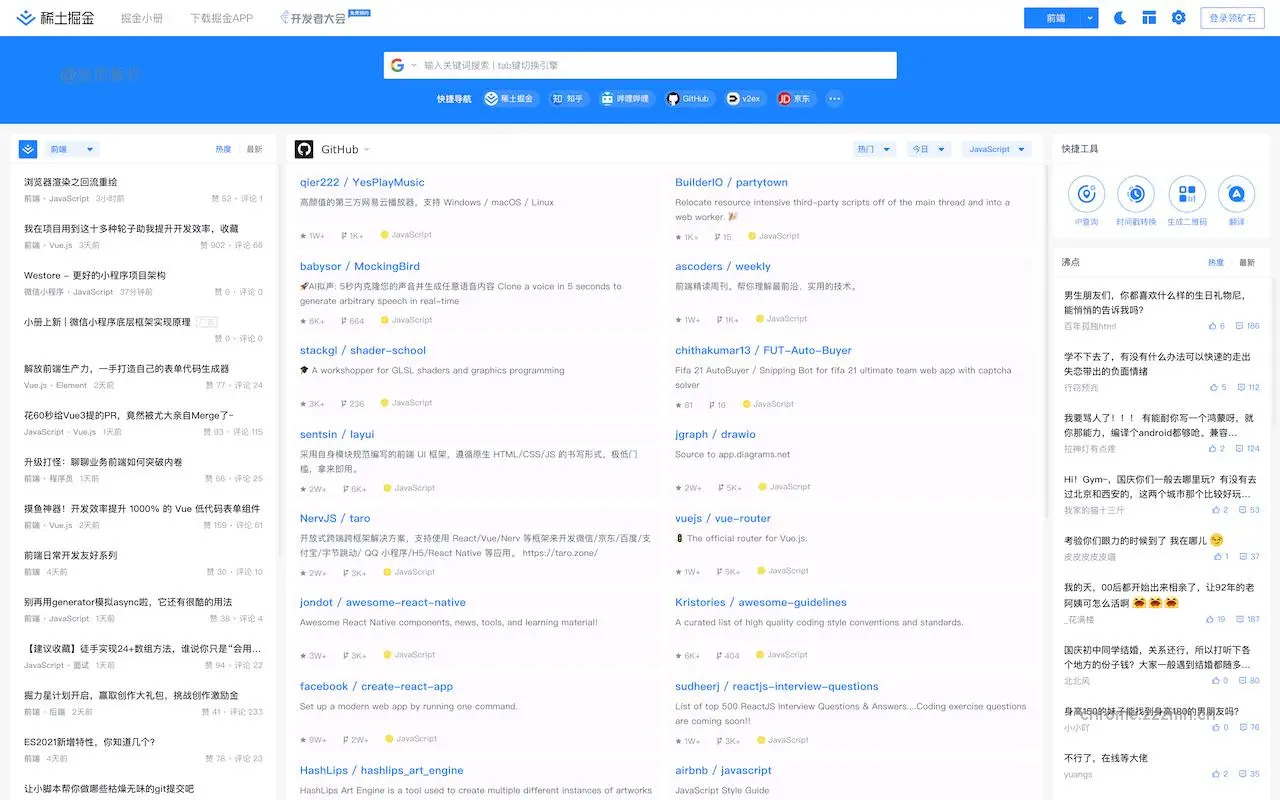Switch left article list sorting to 最新
1280x800 pixels.
(x=254, y=149)
